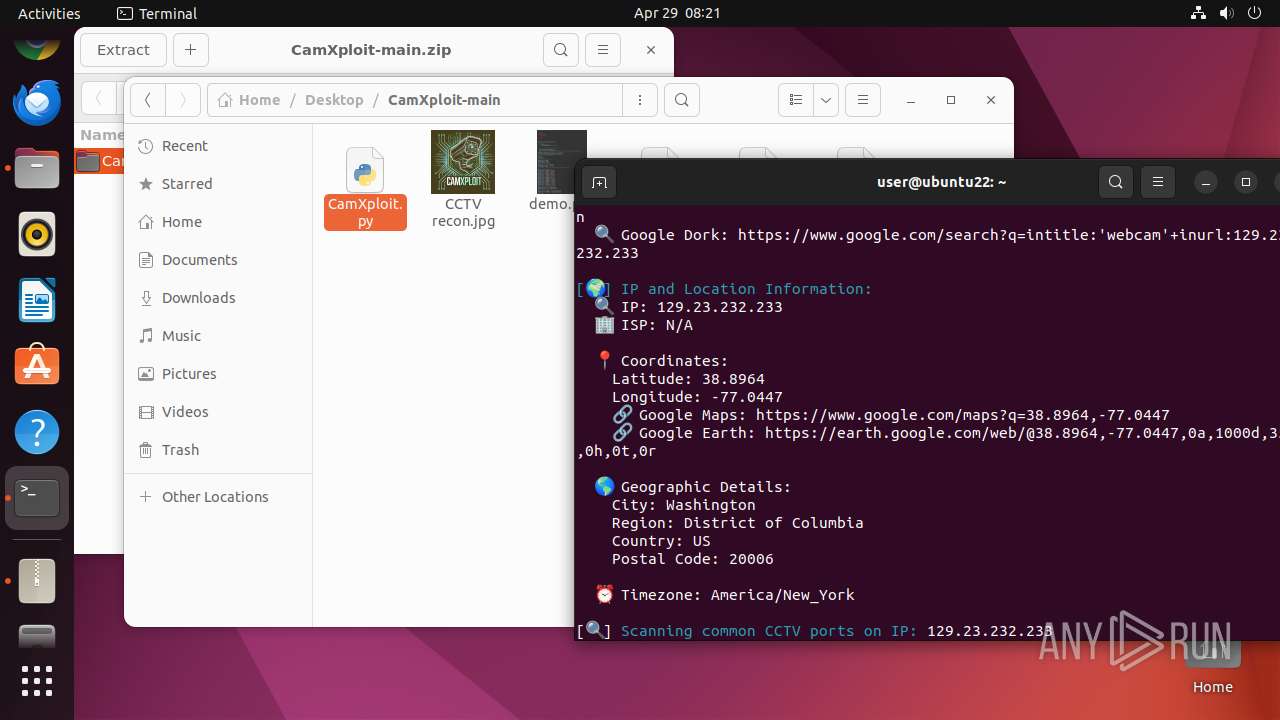The width and height of the screenshot is (1280, 720).
Task: Open the Files dock icon
Action: [37, 169]
